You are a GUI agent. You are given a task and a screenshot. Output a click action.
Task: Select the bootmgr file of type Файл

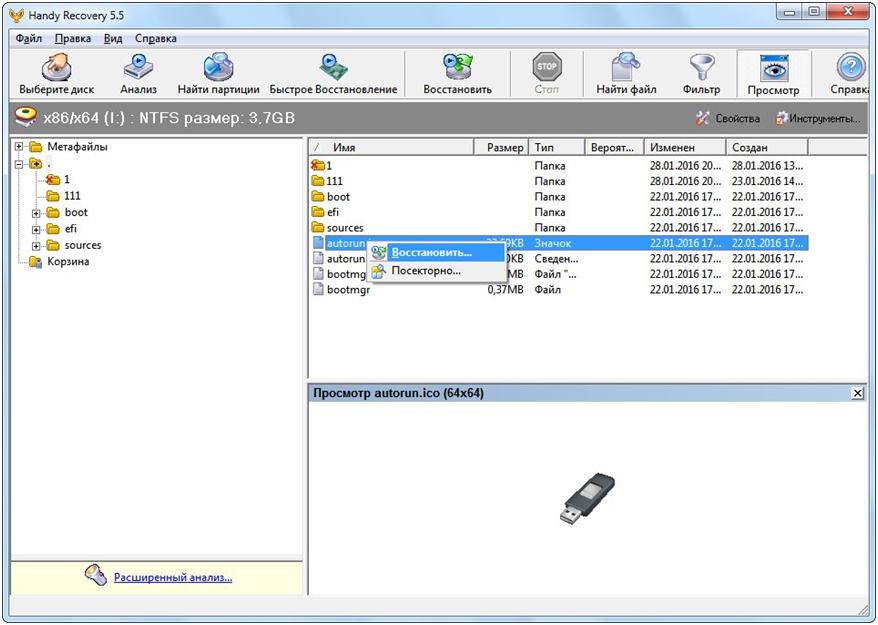(559, 290)
